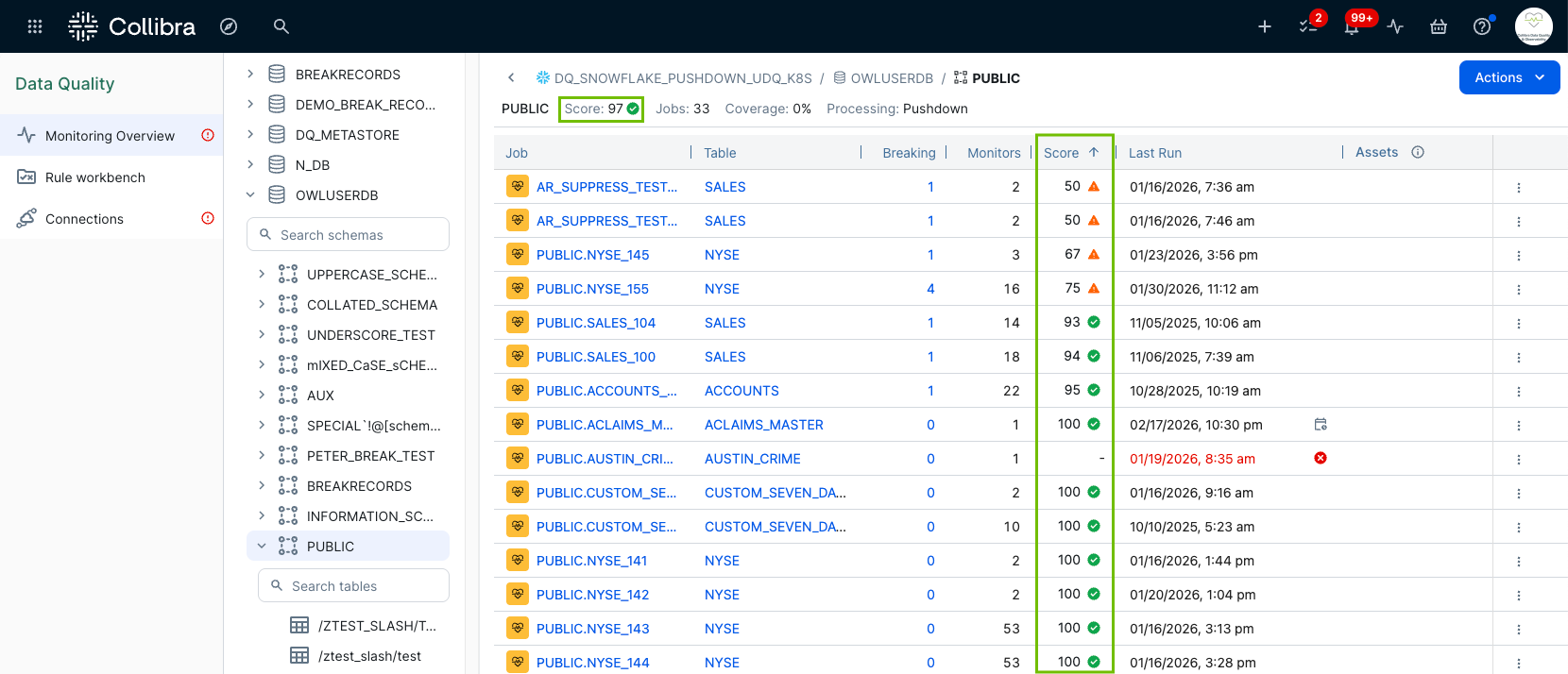Open Rule workbench page
Image resolution: width=1568 pixels, height=674 pixels.
point(94,177)
